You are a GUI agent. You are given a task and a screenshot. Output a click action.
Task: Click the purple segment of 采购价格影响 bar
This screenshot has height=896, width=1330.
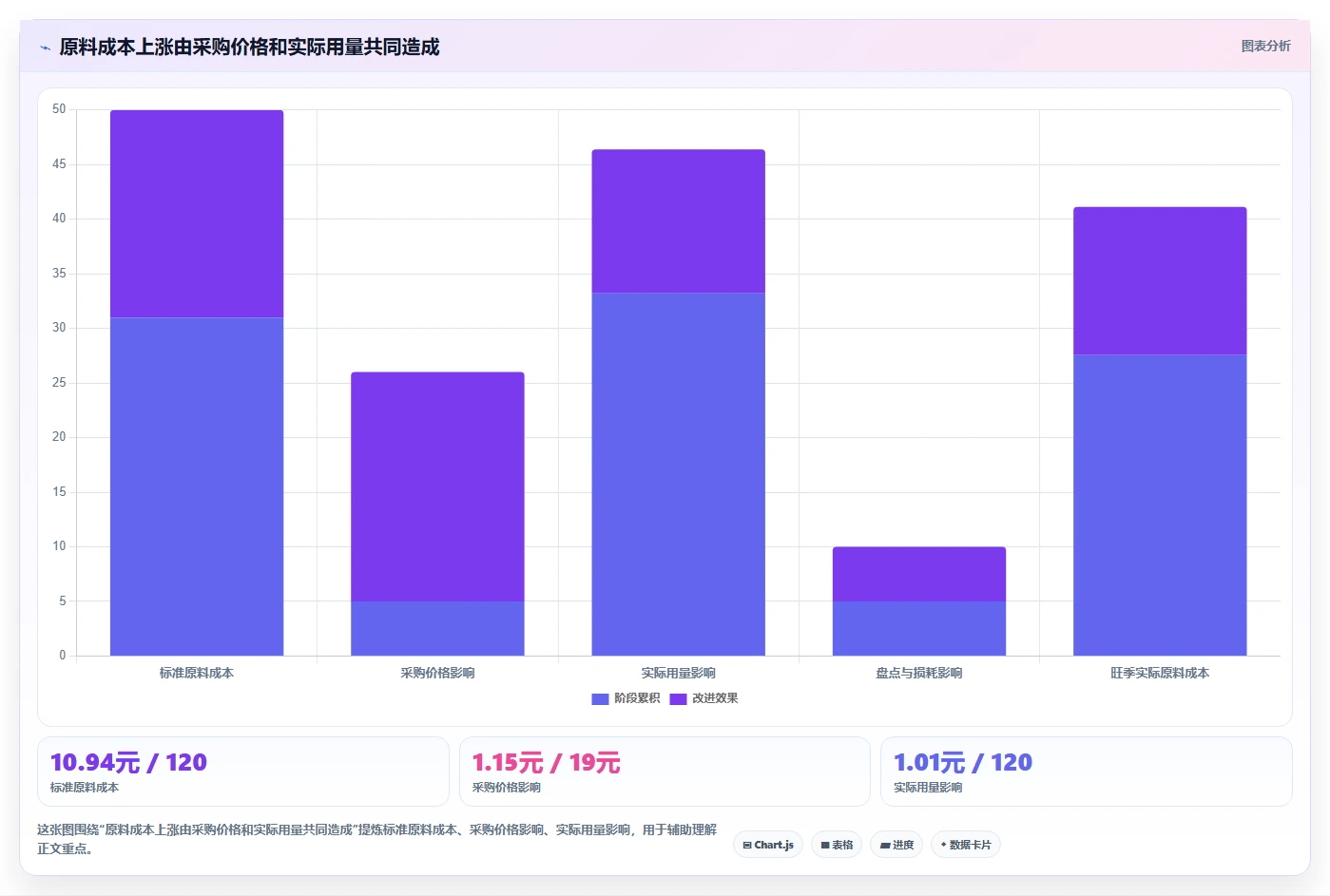437,486
